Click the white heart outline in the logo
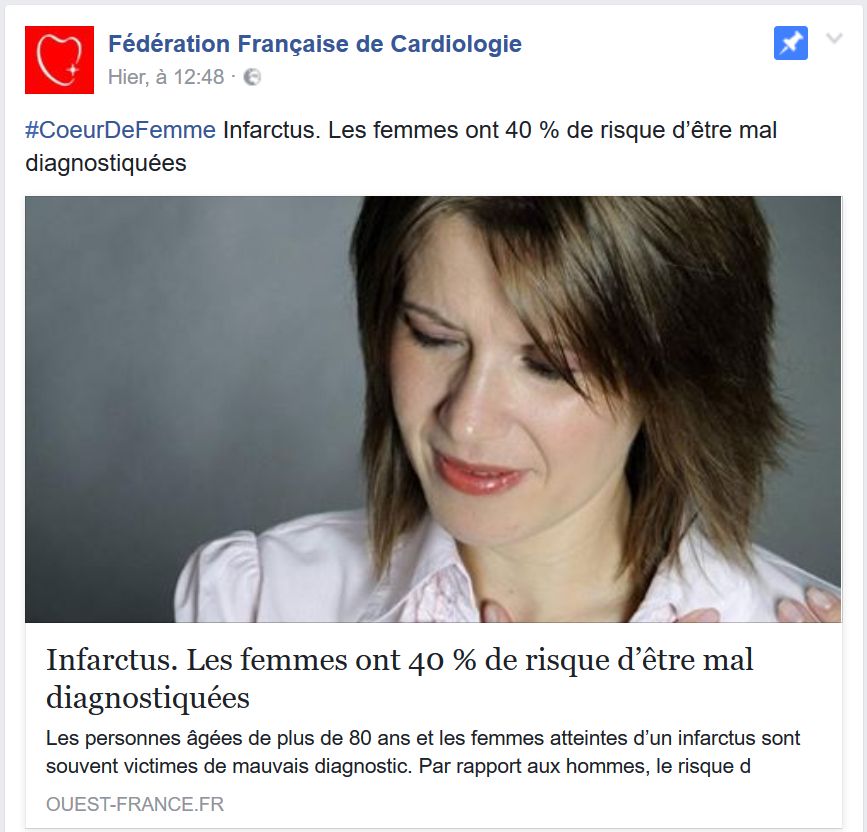This screenshot has width=867, height=832. pos(59,60)
